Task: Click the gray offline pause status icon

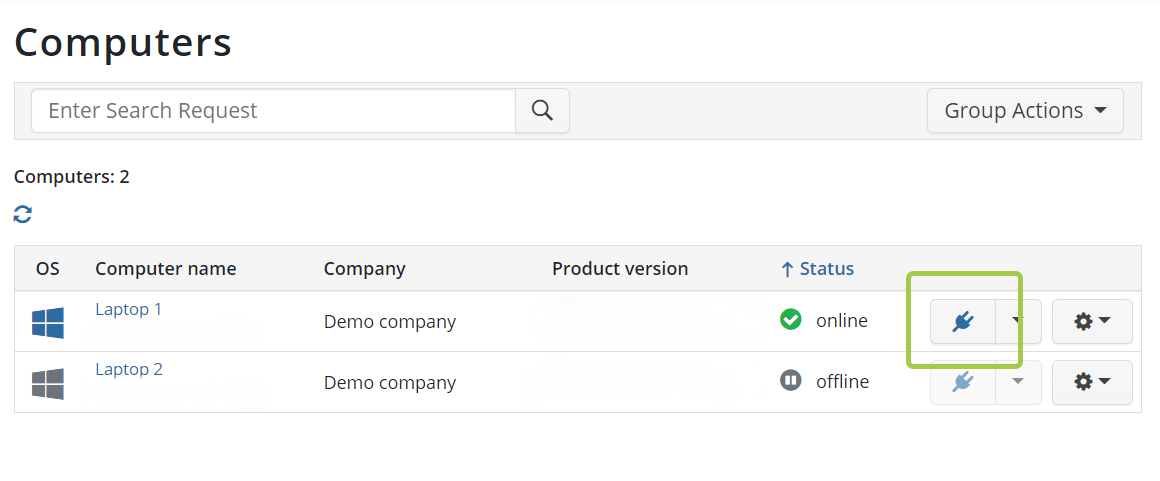Action: coord(791,380)
